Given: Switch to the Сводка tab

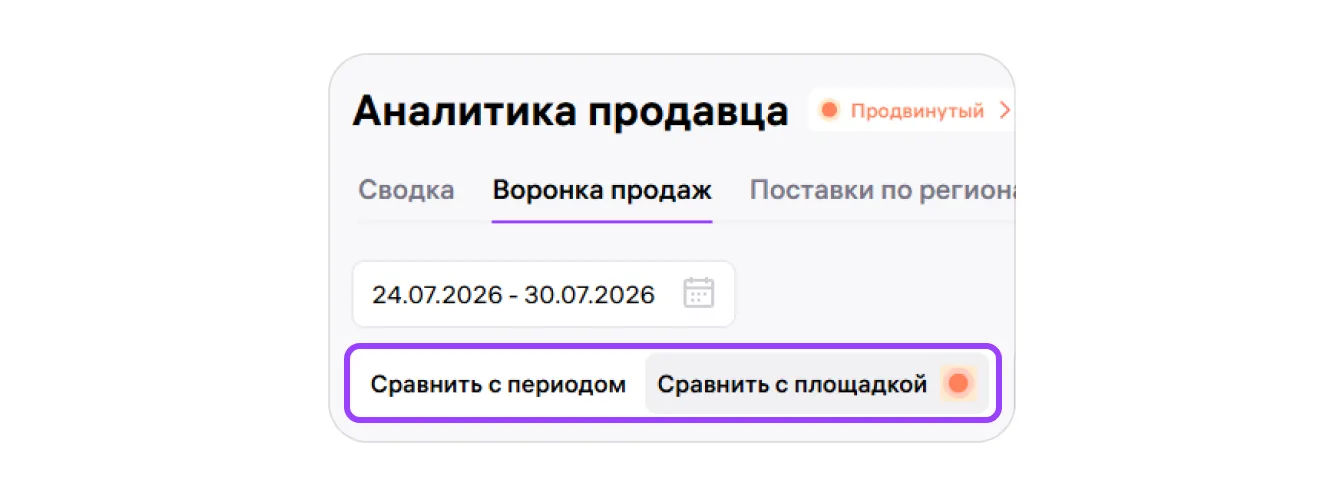Looking at the screenshot, I should coord(406,190).
